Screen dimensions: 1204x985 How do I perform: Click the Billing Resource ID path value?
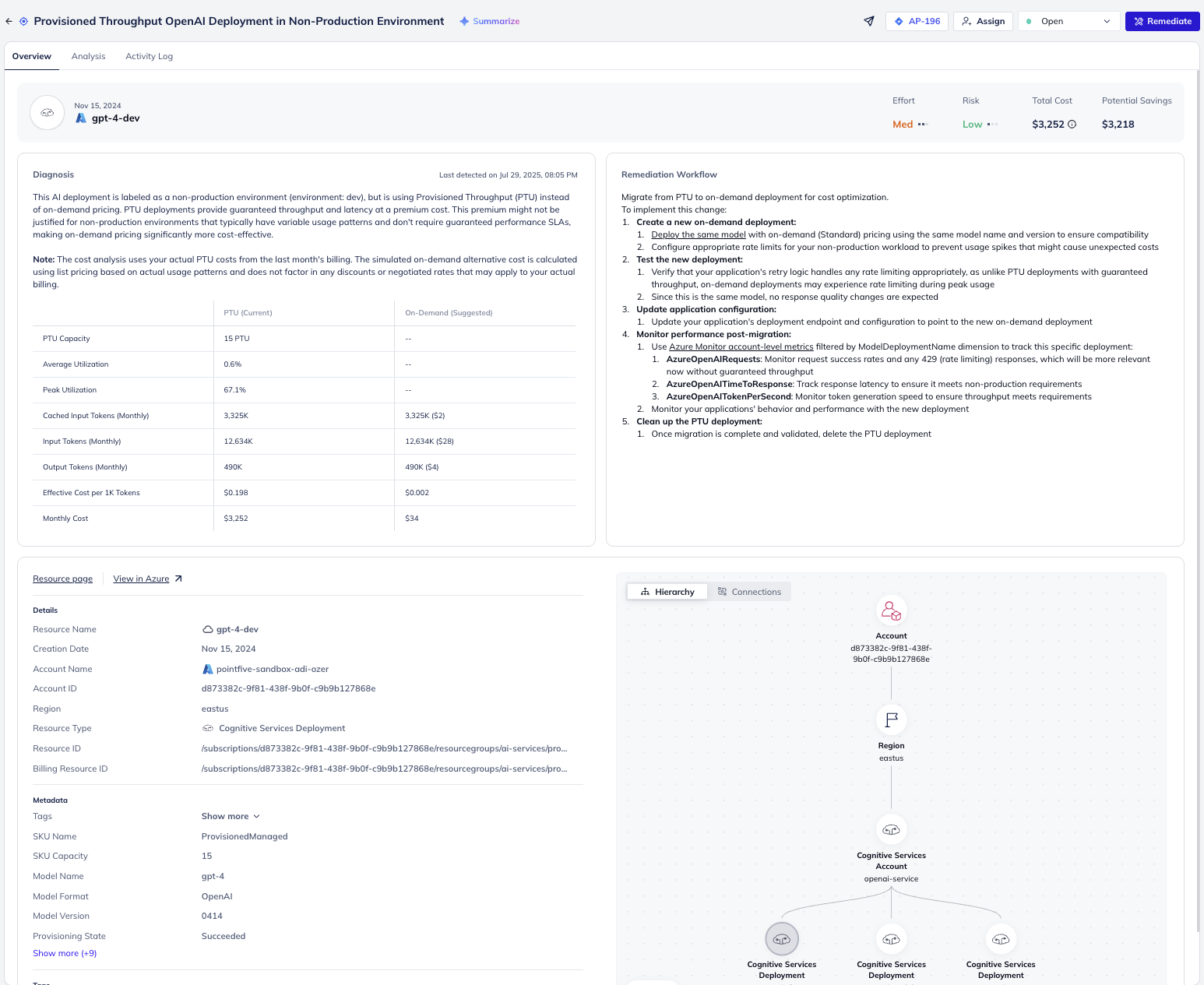coord(384,769)
